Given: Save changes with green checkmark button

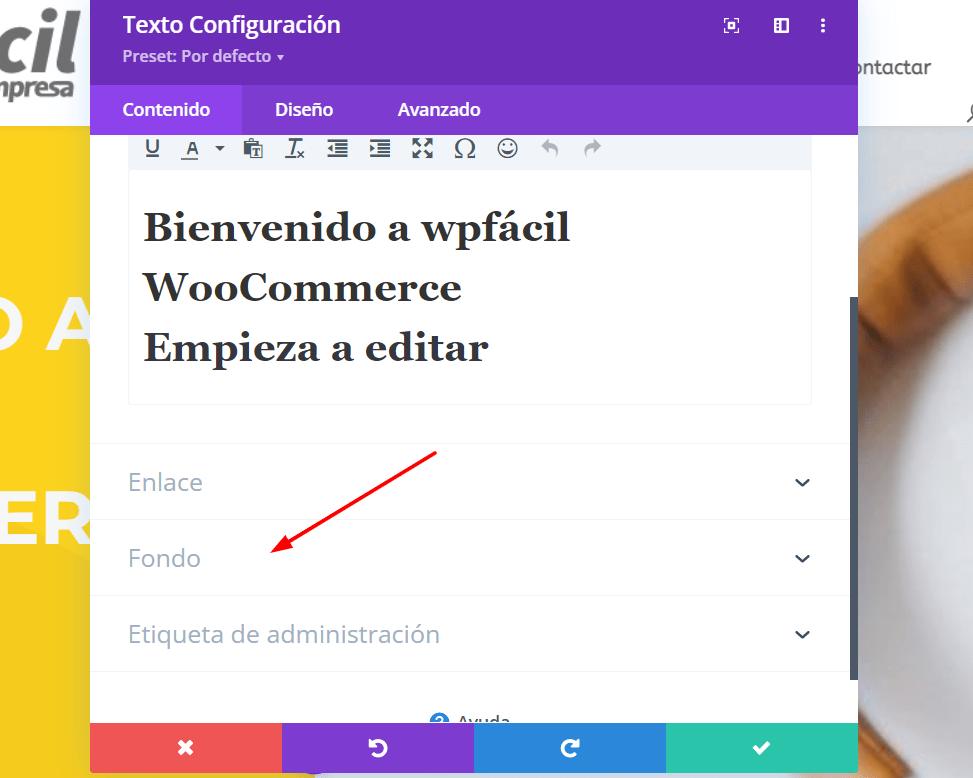Looking at the screenshot, I should [x=762, y=748].
